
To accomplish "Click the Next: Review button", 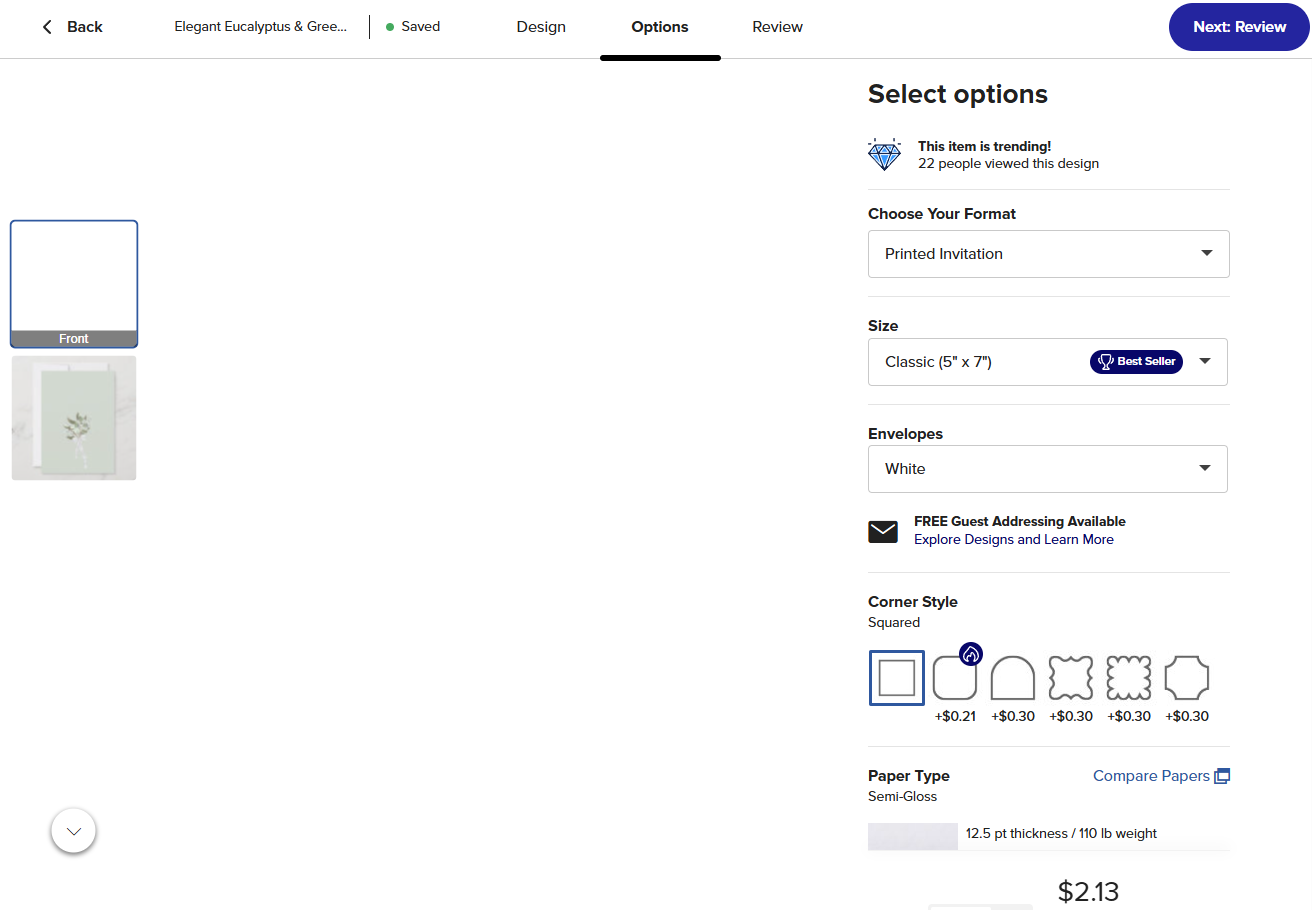I will [1239, 27].
